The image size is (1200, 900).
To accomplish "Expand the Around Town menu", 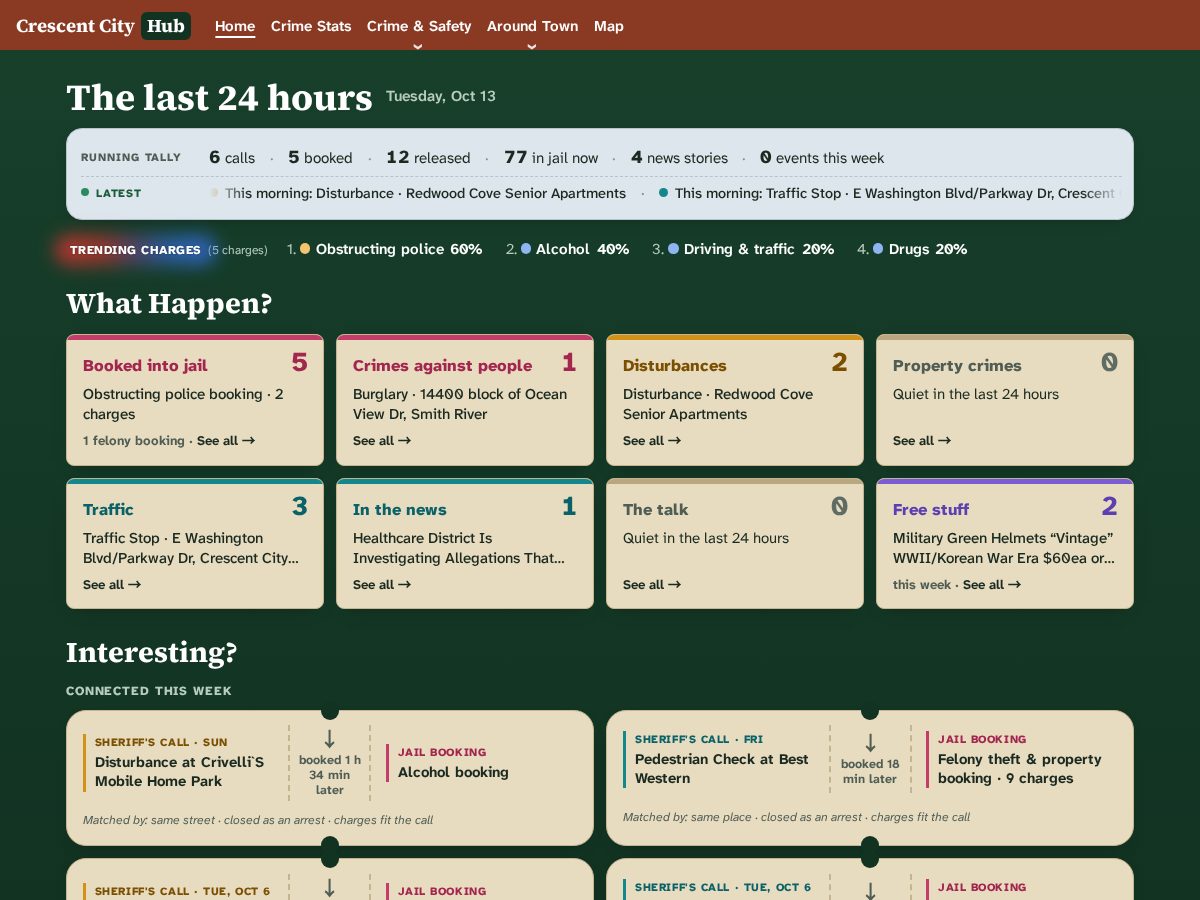I will click(x=532, y=26).
